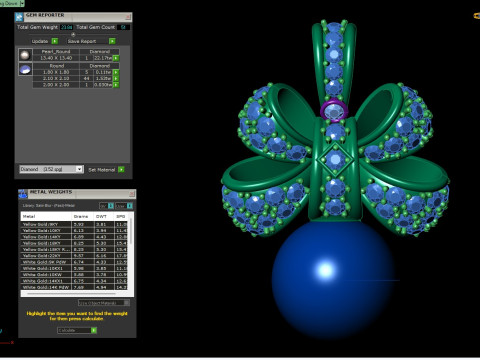
Task: Click the Update label in Gem Reporter
Action: (x=40, y=41)
